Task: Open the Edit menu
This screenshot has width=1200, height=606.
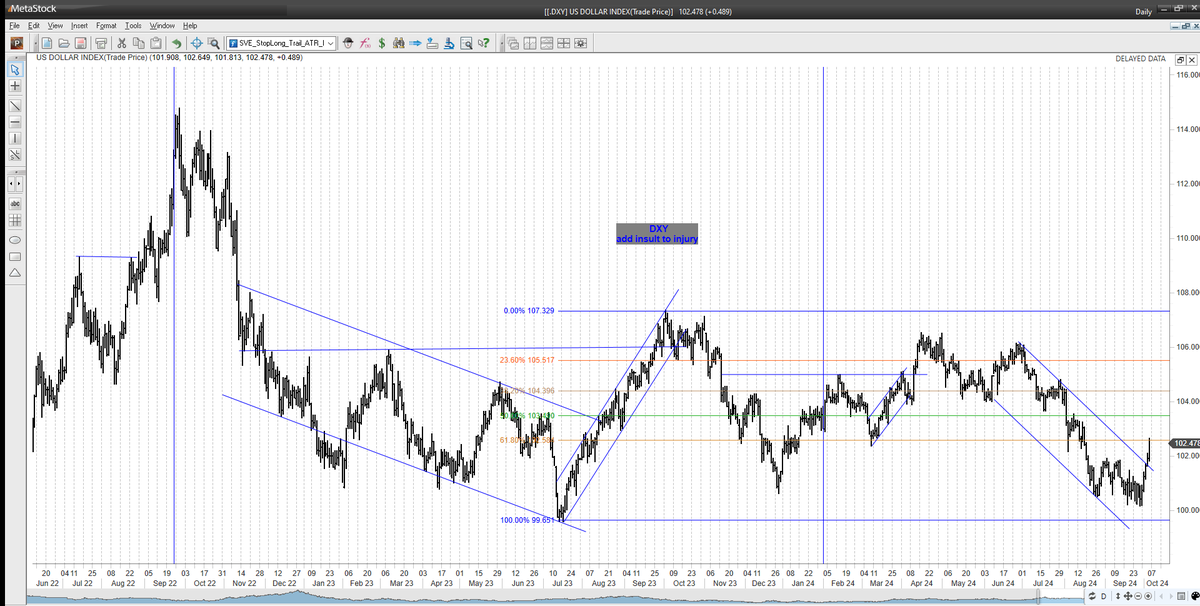Action: pyautogui.click(x=34, y=25)
